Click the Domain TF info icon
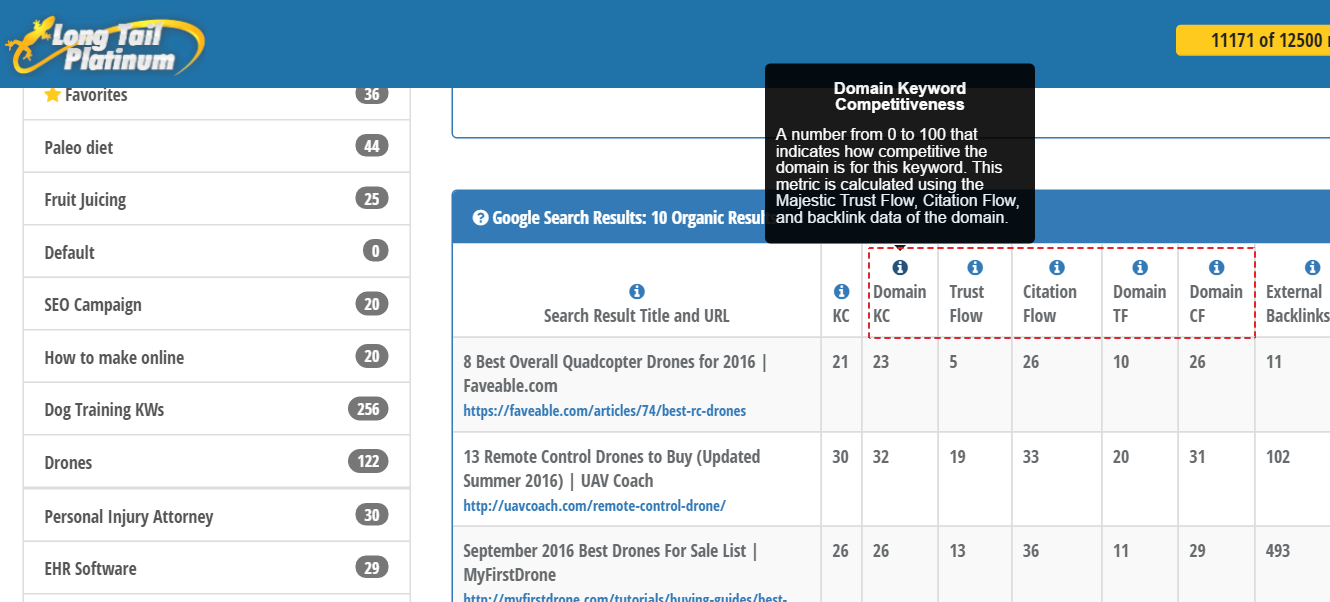The image size is (1330, 602). pos(1139,266)
